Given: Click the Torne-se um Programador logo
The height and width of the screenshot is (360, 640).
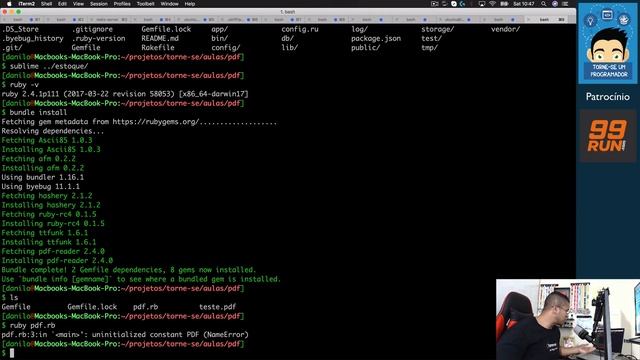Looking at the screenshot, I should click(608, 43).
